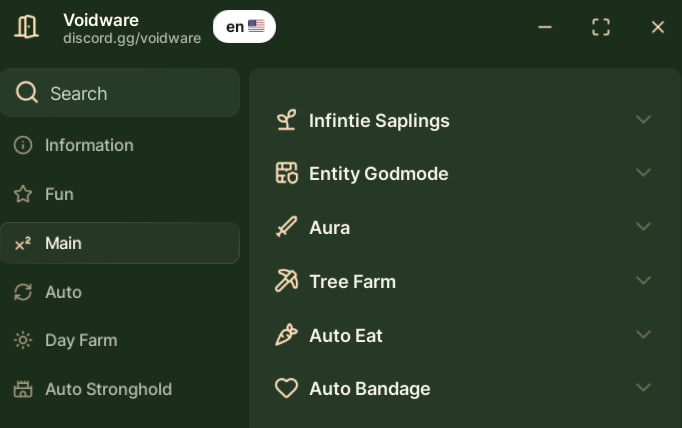
Task: Expand the Aura options chevron
Action: 643,227
